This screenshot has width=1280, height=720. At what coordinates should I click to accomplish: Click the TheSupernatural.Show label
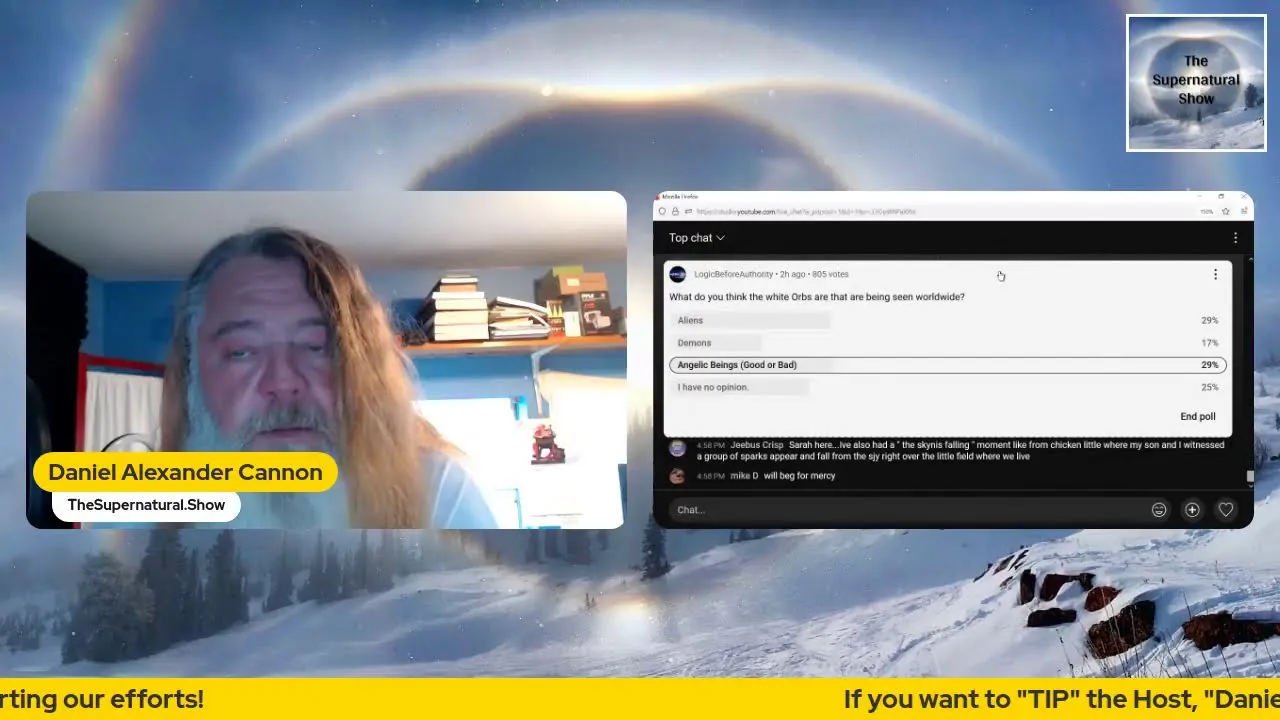coord(146,505)
